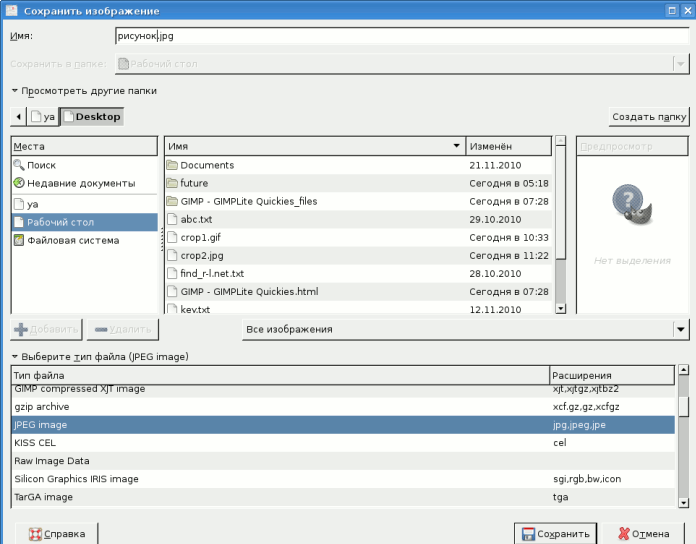Click the lifebuoy Help button icon

click(37, 534)
